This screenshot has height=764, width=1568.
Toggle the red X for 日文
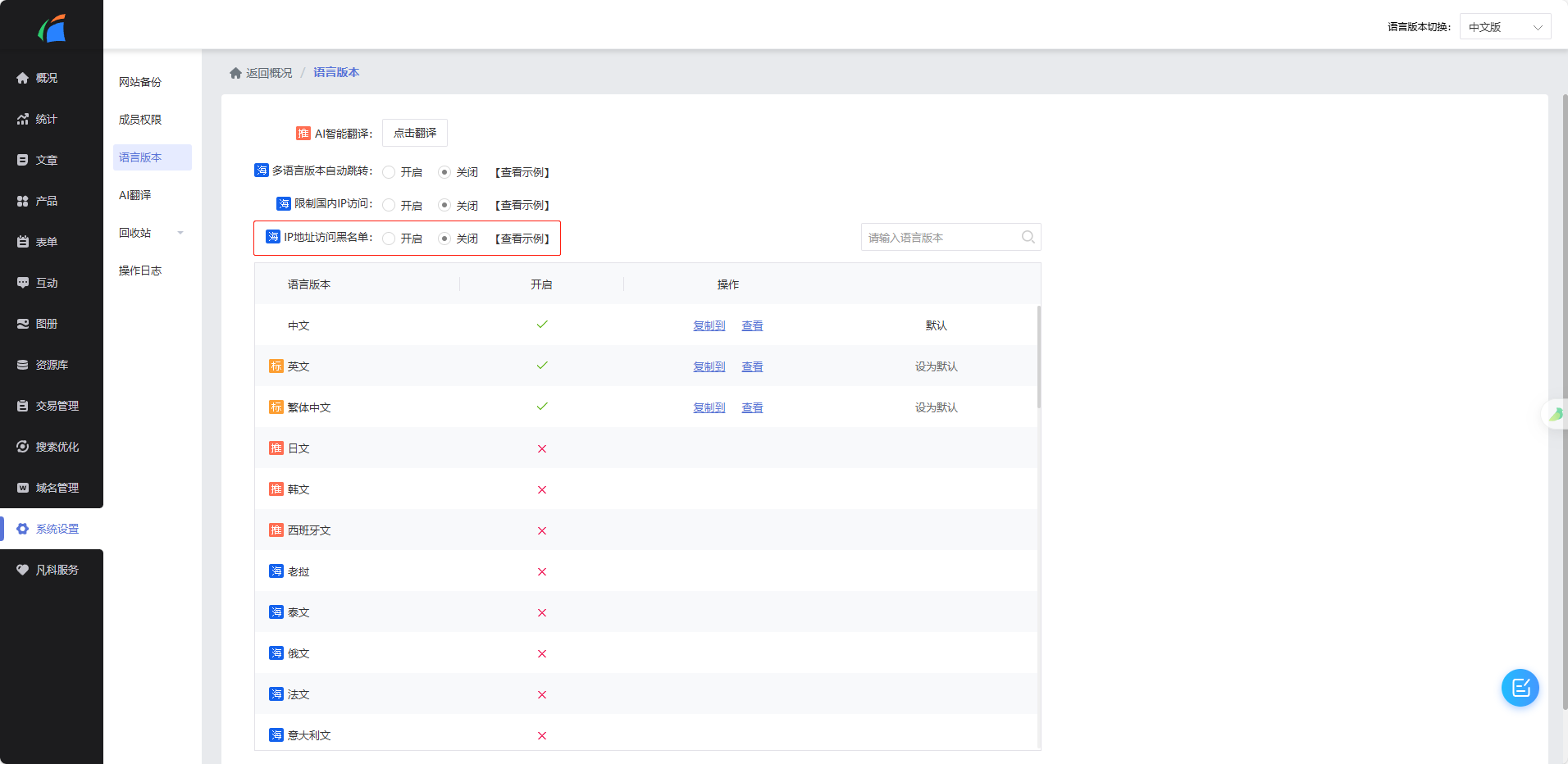[x=542, y=448]
